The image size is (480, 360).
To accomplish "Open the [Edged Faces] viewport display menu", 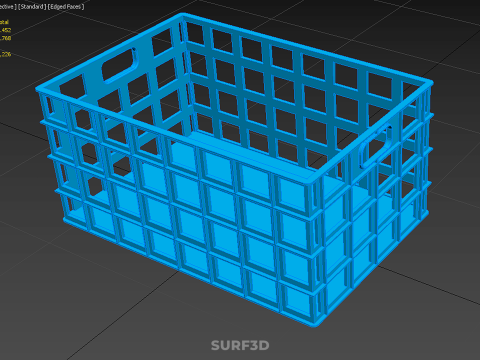I will click(66, 7).
